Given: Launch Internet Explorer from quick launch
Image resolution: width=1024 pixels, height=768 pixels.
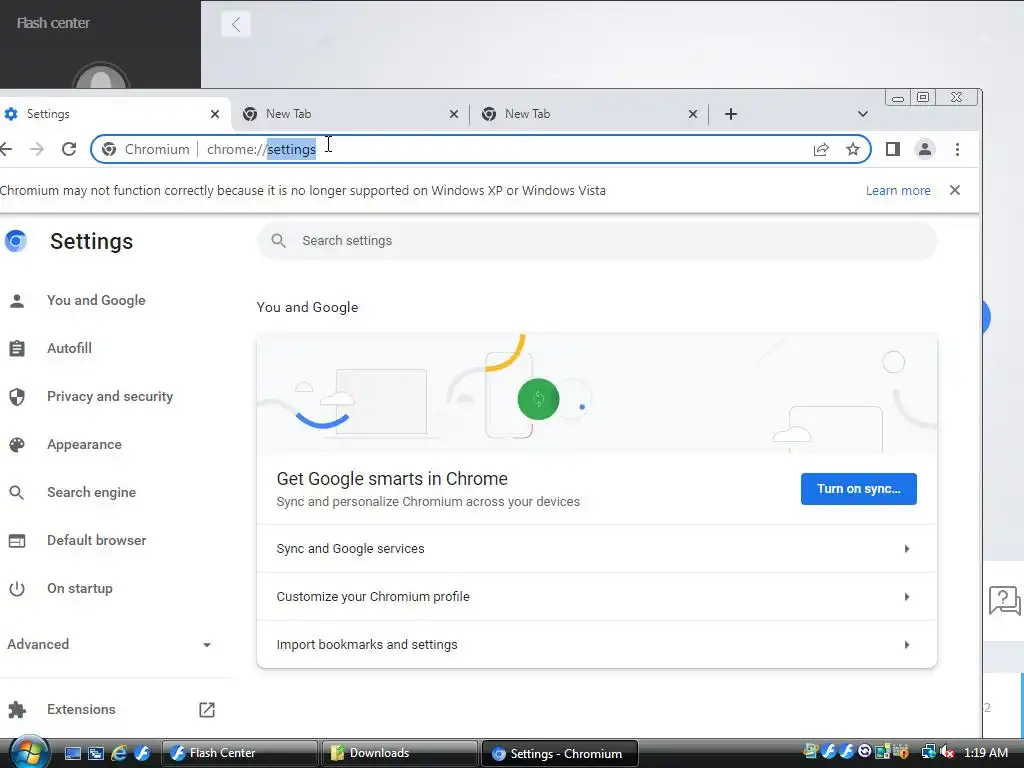Looking at the screenshot, I should [x=119, y=753].
